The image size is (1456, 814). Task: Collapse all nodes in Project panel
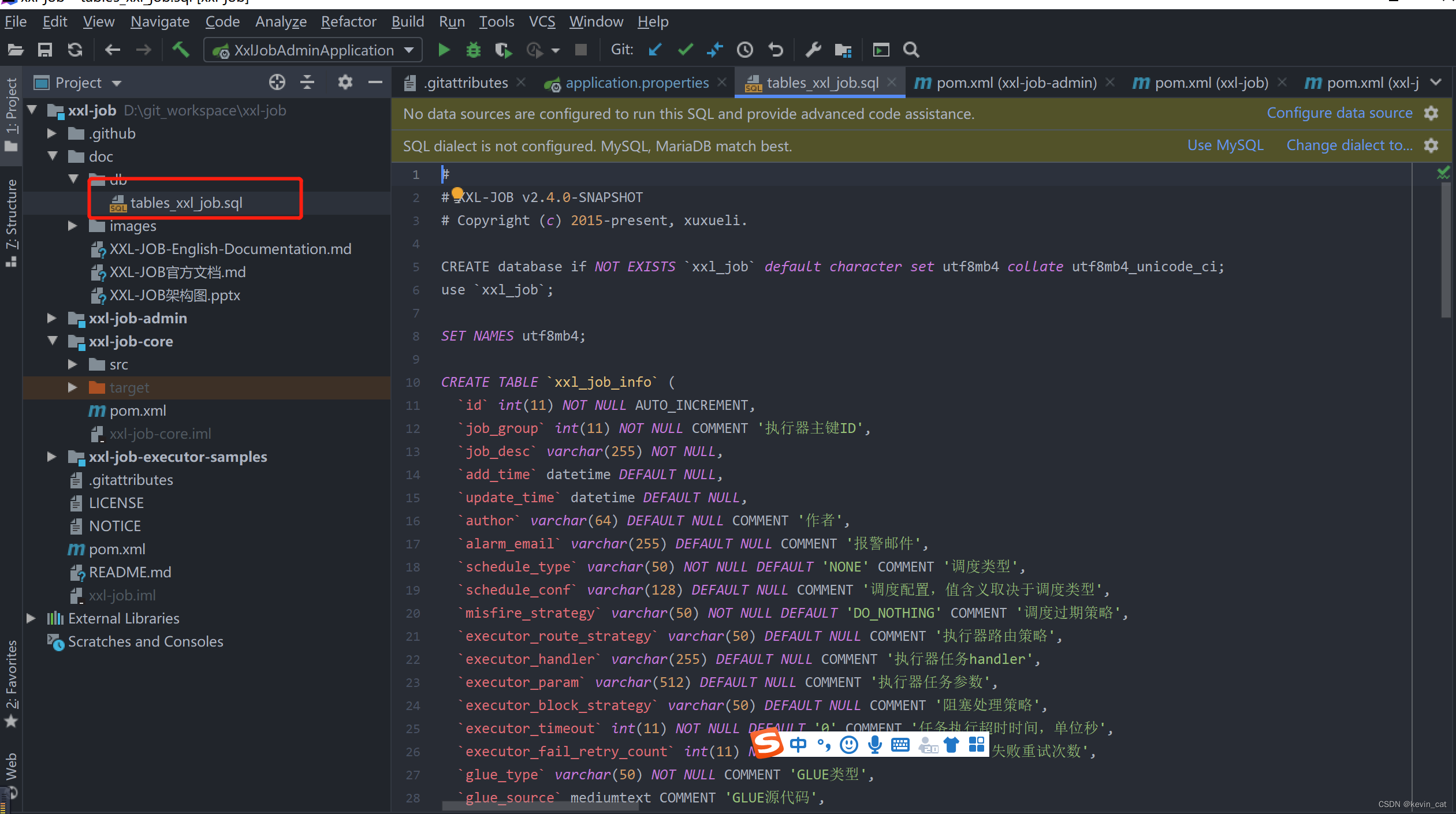coord(307,83)
